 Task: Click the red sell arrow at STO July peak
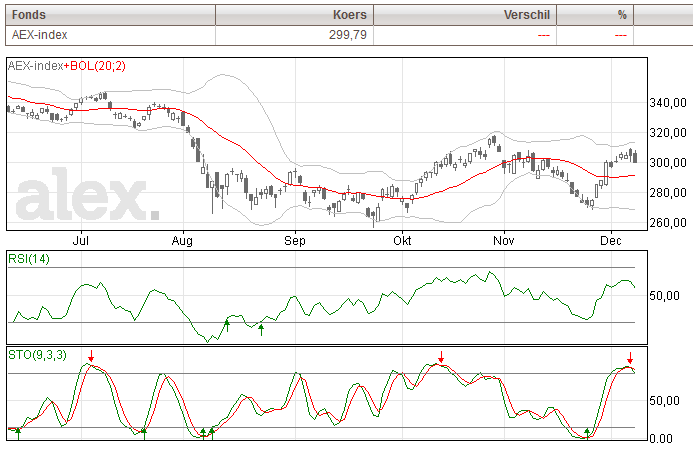tap(91, 356)
